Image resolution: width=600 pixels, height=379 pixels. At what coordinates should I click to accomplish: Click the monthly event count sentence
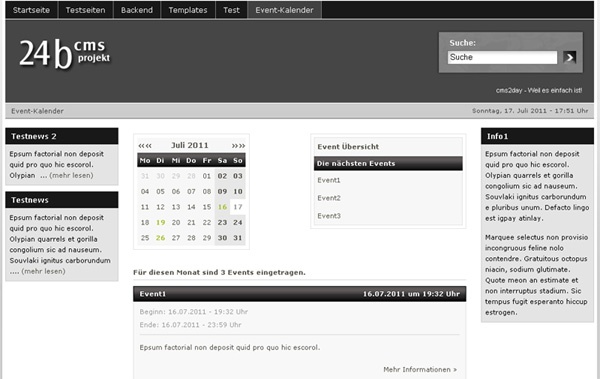pos(219,273)
